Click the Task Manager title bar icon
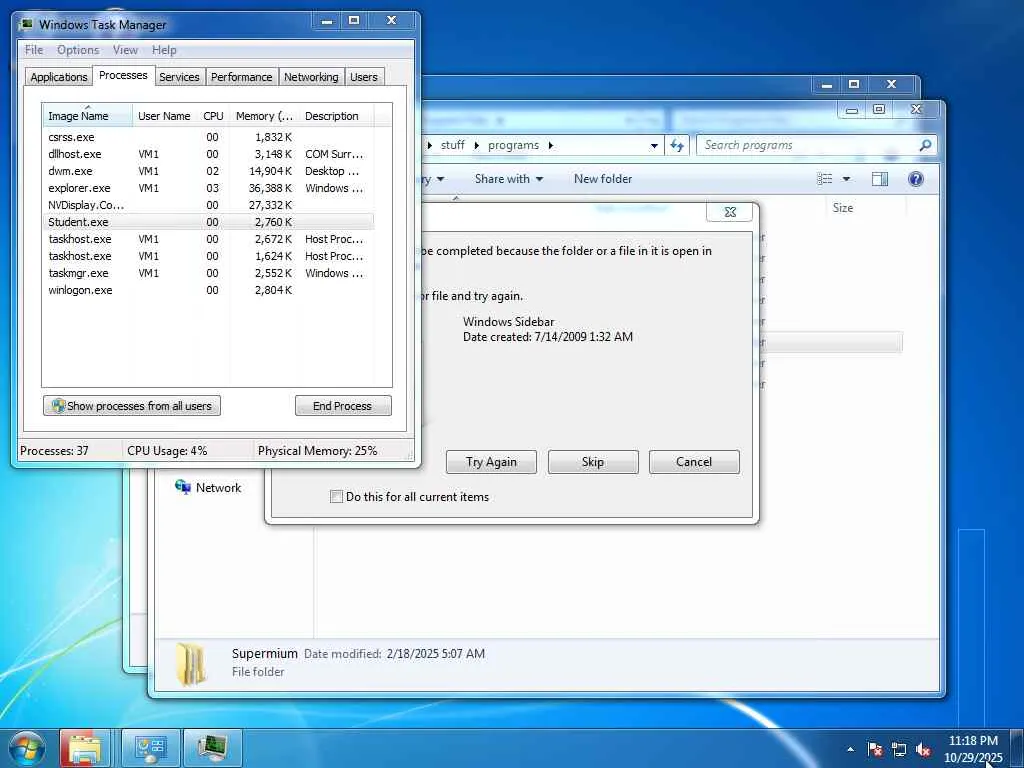The width and height of the screenshot is (1024, 768). pos(26,25)
